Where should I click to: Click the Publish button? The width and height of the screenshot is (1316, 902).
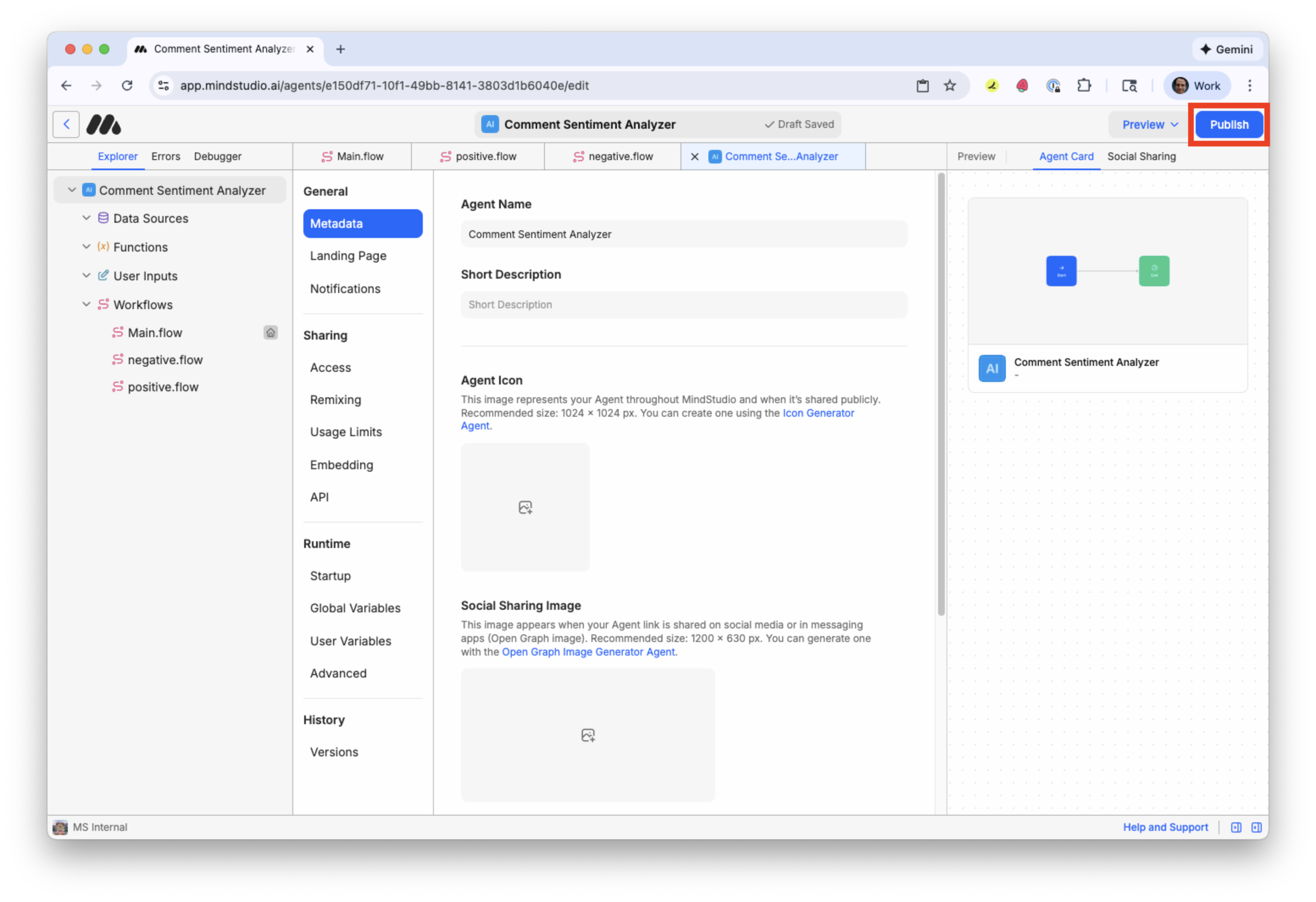(1229, 124)
